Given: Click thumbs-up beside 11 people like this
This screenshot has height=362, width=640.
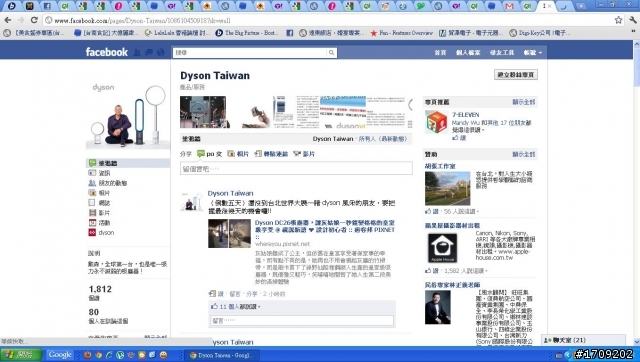Looking at the screenshot, I should pyautogui.click(x=214, y=306).
